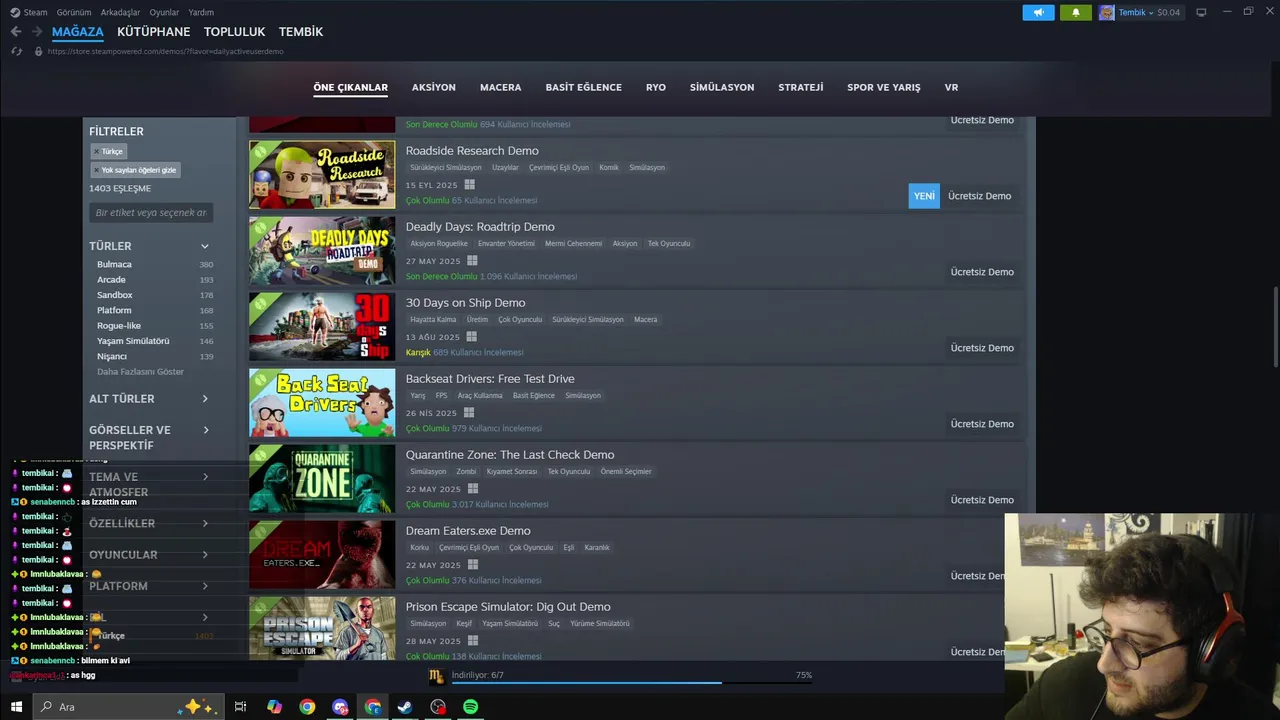Switch to the STRATEJİ tab
The height and width of the screenshot is (720, 1280).
pyautogui.click(x=801, y=88)
